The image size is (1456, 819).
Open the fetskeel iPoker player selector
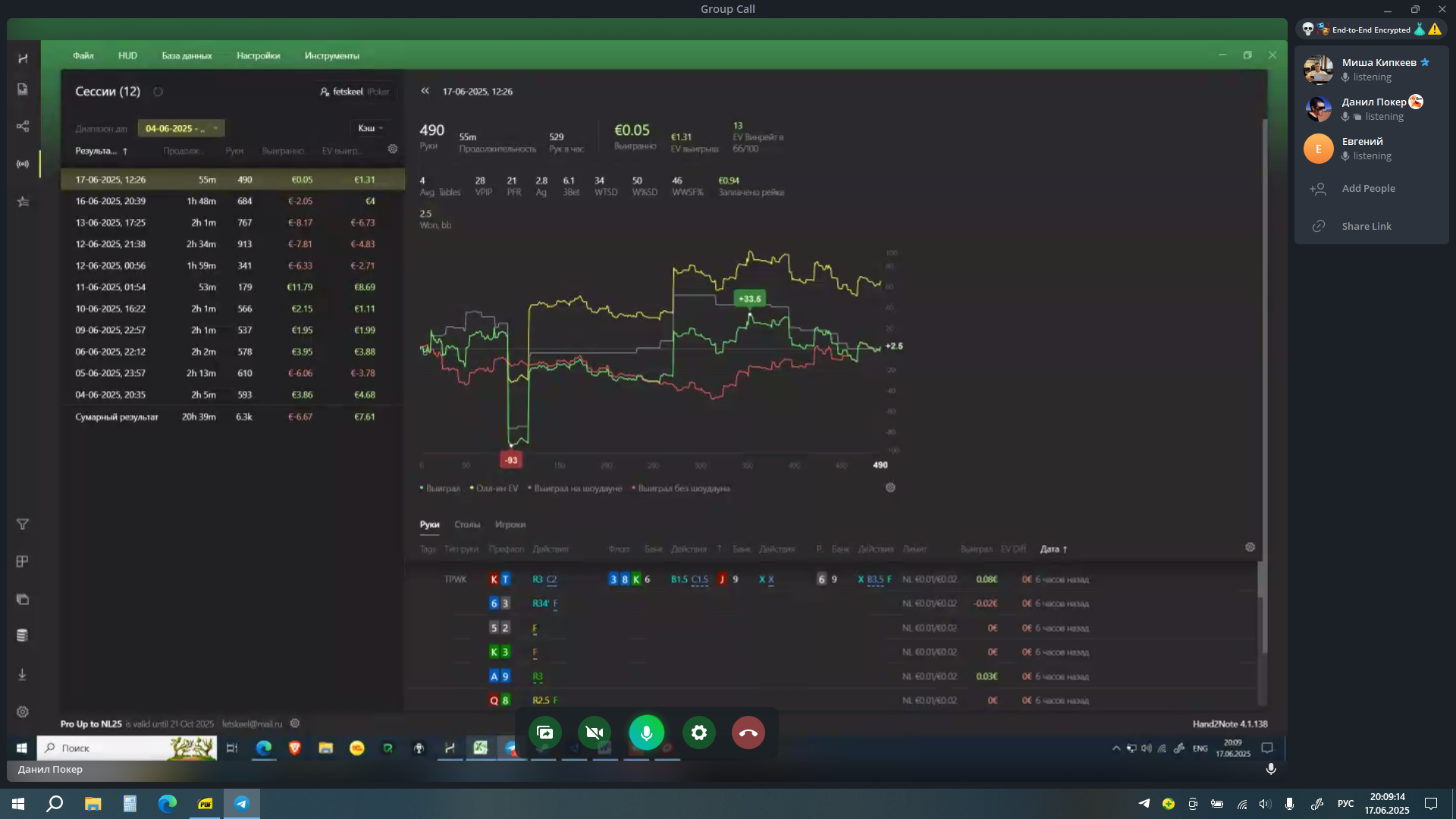tap(355, 92)
